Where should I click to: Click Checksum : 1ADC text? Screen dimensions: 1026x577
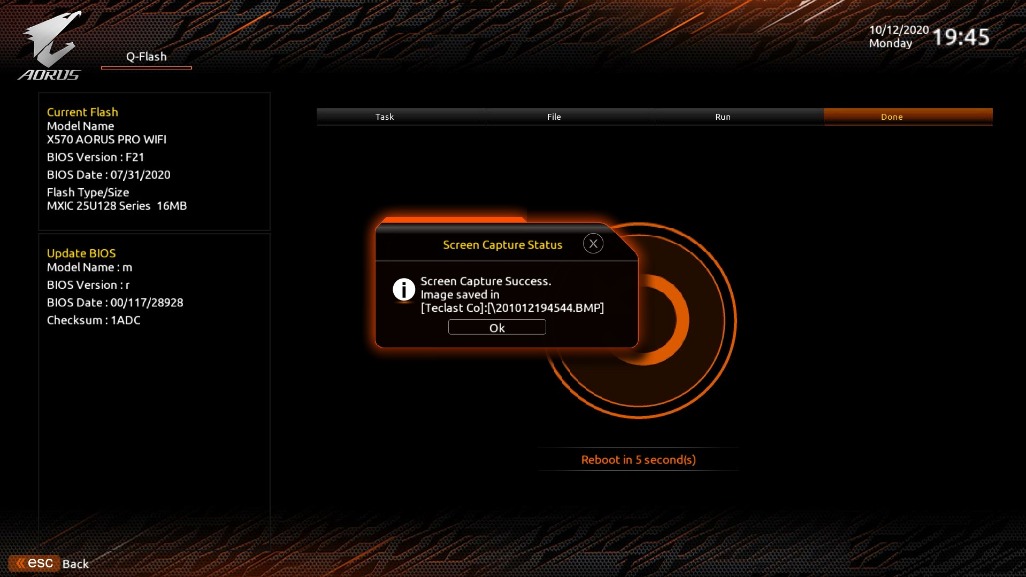point(94,320)
